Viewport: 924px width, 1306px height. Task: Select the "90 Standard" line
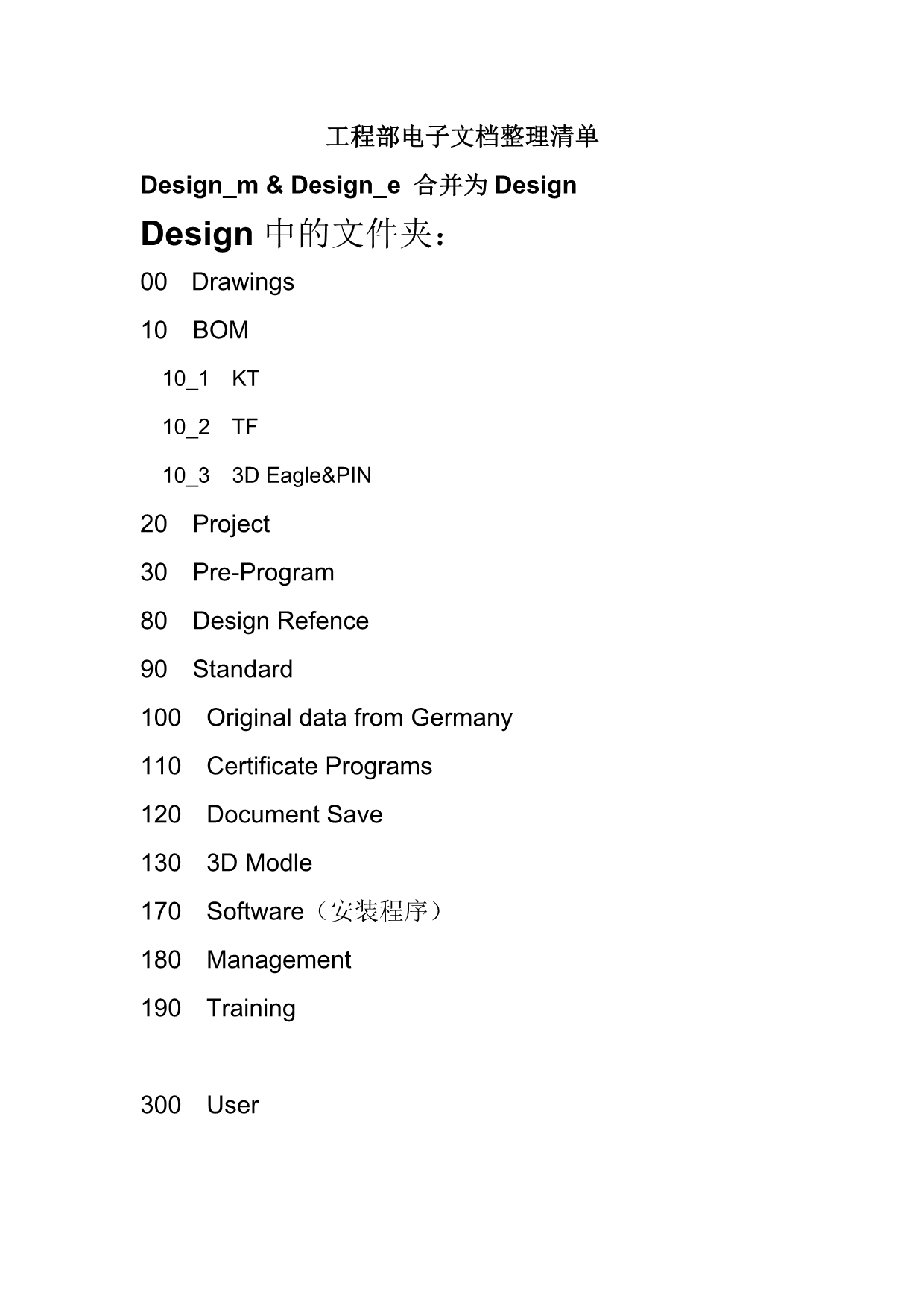pyautogui.click(x=216, y=669)
